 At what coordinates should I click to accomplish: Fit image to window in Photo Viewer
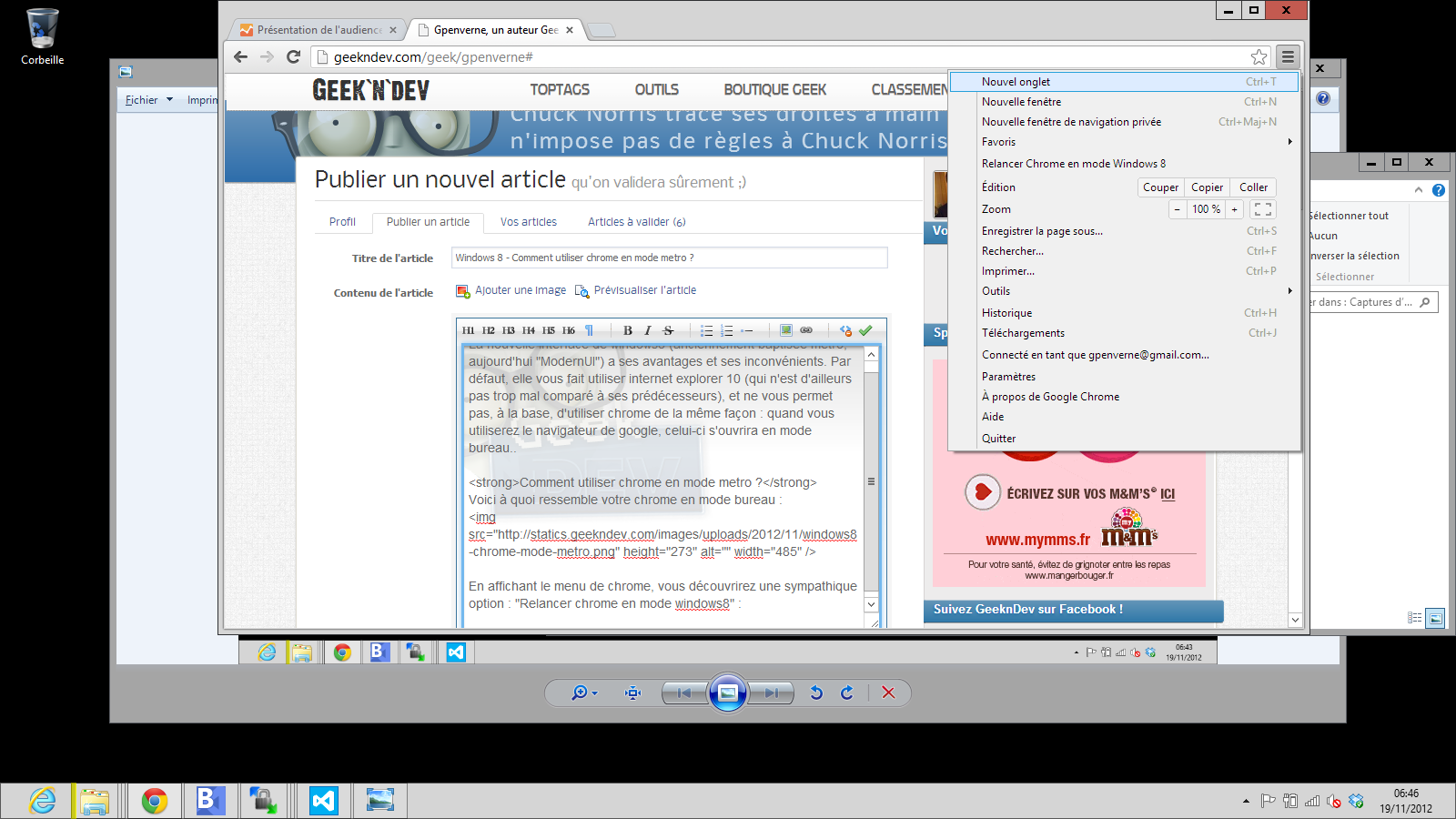[633, 693]
